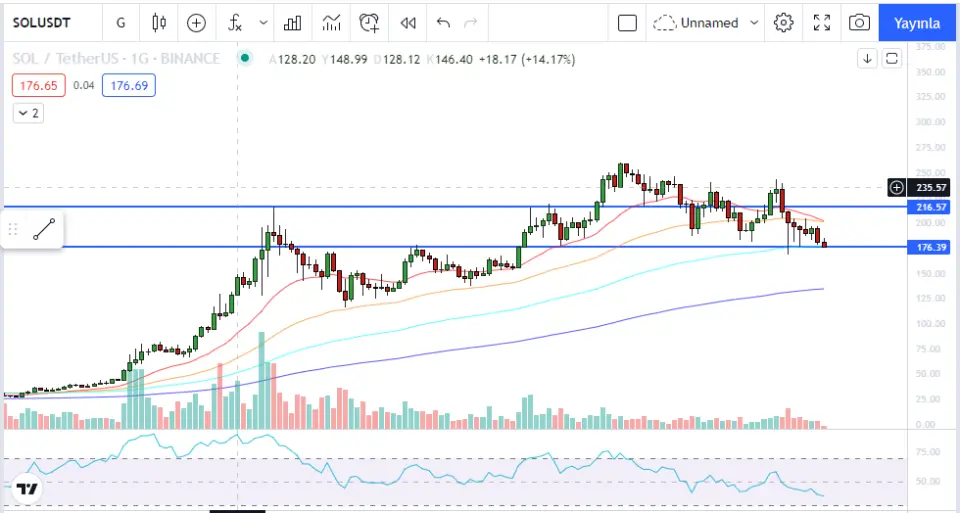Image resolution: width=960 pixels, height=513 pixels.
Task: Open the financials bar chart icon
Action: tap(293, 22)
